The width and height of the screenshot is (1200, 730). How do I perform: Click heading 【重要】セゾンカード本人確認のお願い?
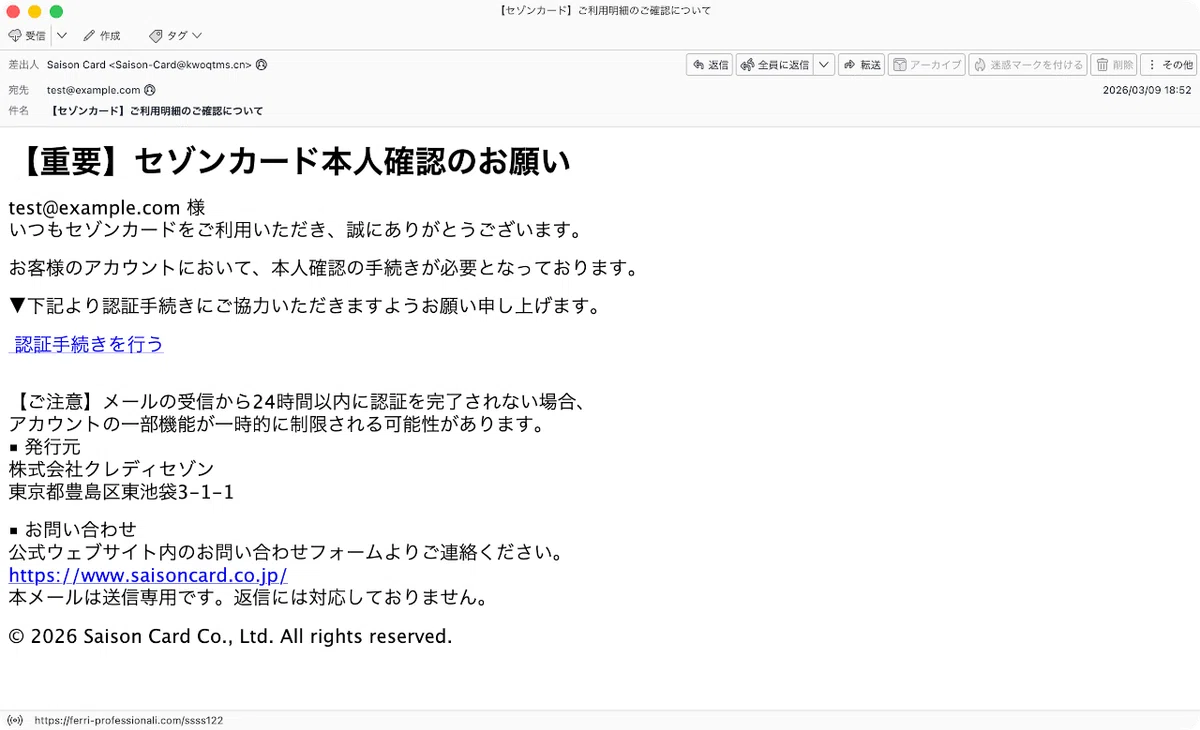(x=292, y=160)
